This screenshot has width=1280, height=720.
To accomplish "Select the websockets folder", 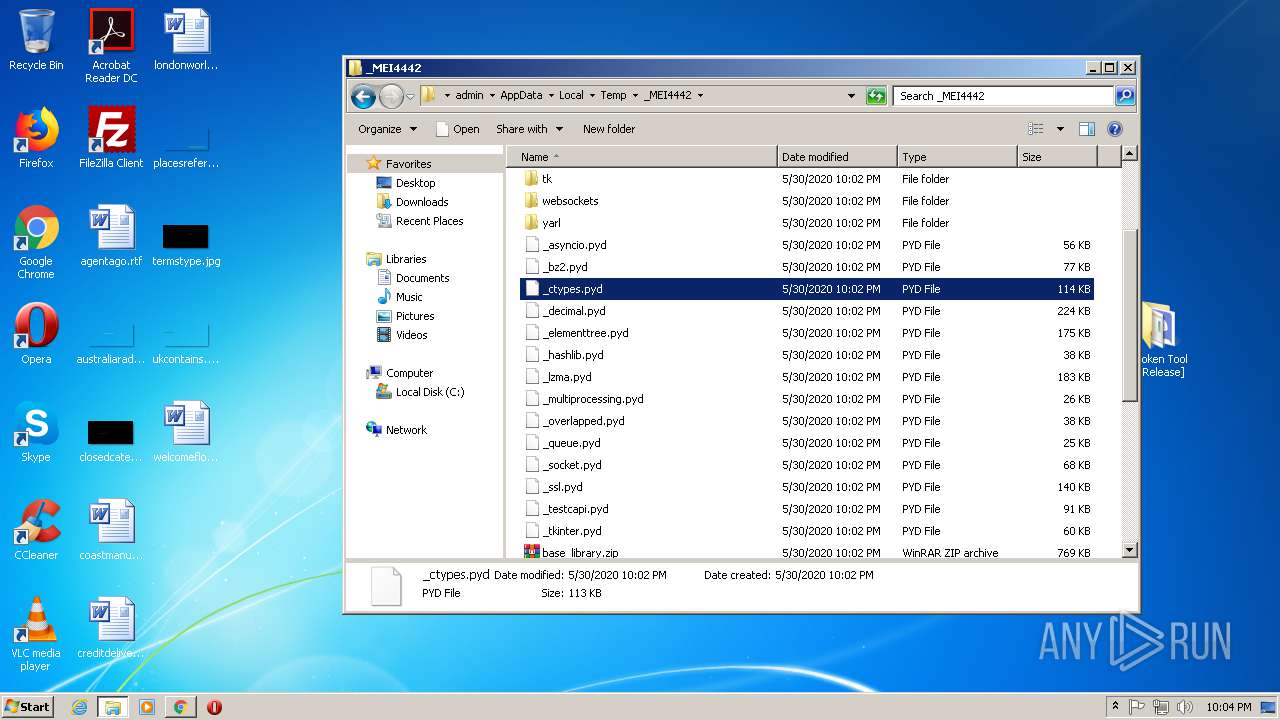I will pyautogui.click(x=570, y=201).
